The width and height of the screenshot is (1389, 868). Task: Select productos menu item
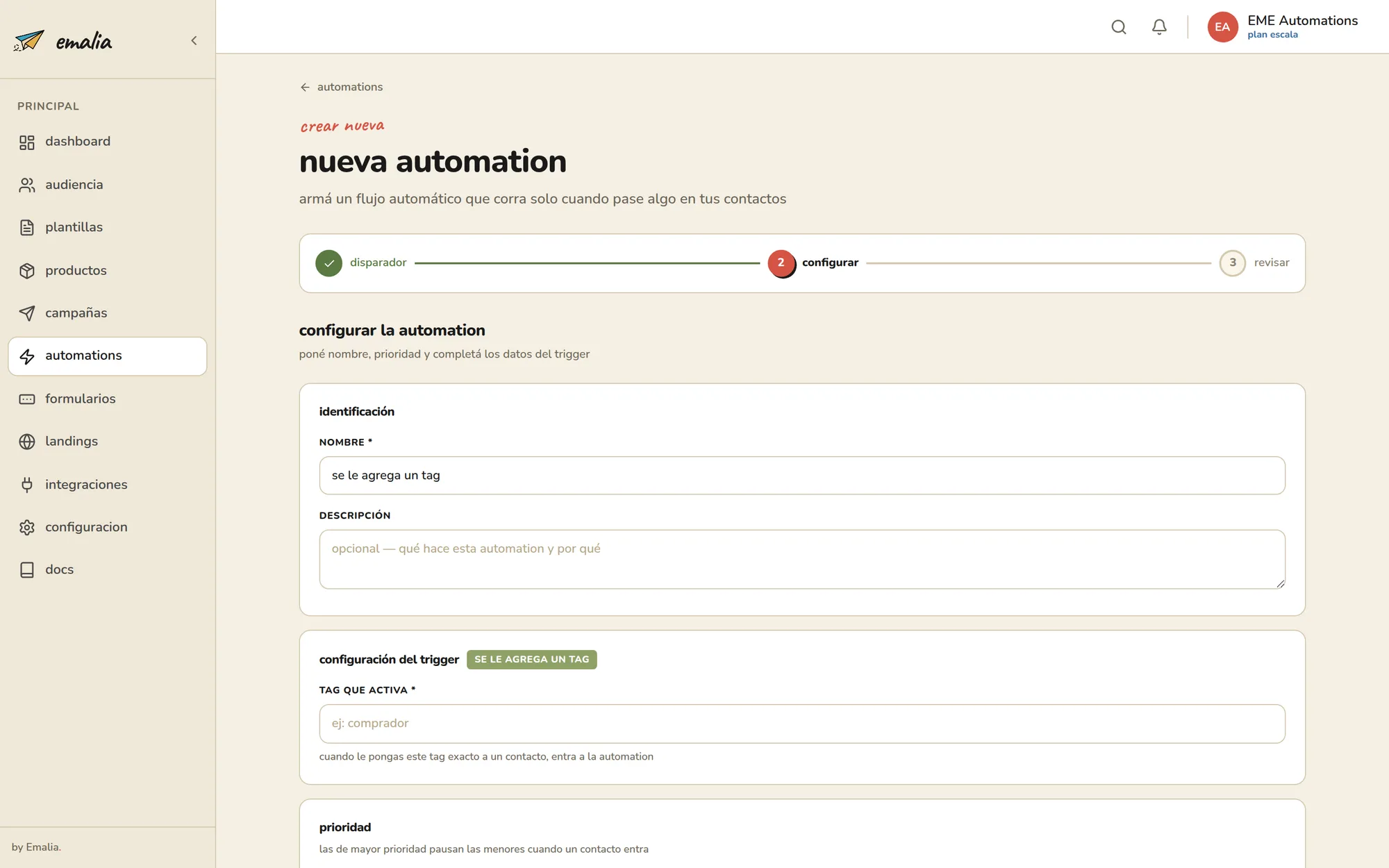pyautogui.click(x=108, y=271)
